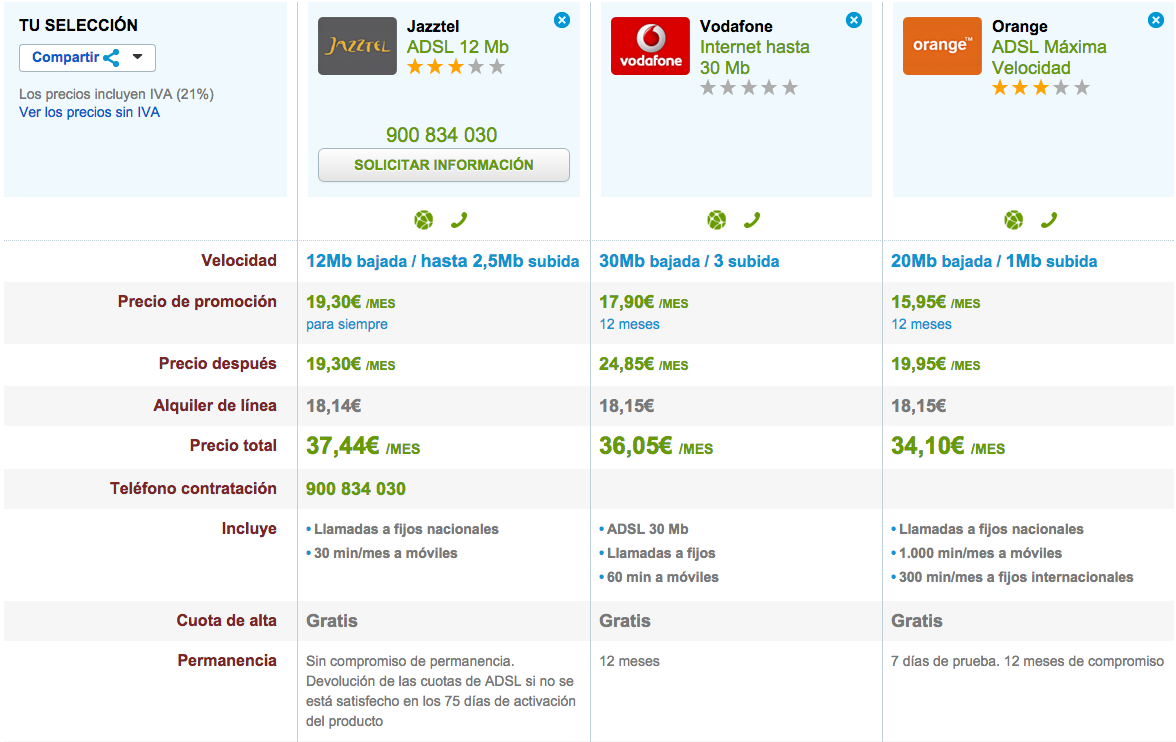Click '300 min/mes a fijos internacionales'

[x=1016, y=577]
